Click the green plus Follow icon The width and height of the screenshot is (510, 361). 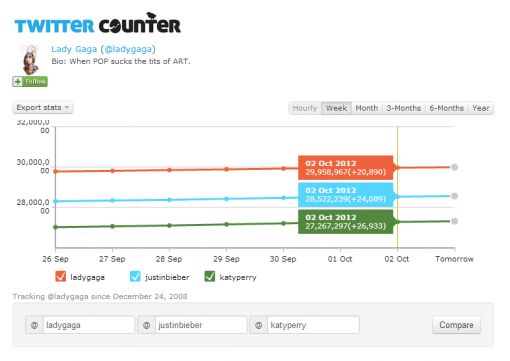point(18,81)
